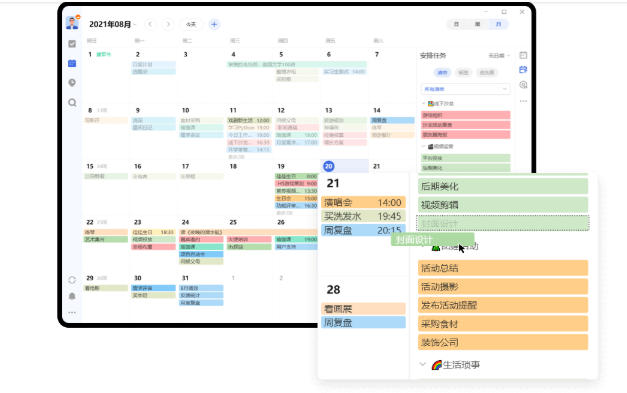Open the focus timer clock icon in sidebar
Viewport: 627px width, 393px height.
pos(72,83)
